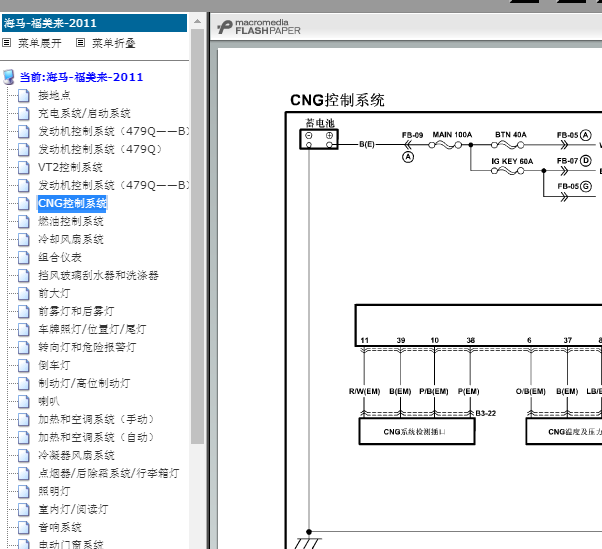
Task: Click the BTN 40A fuse label
Action: tap(511, 135)
